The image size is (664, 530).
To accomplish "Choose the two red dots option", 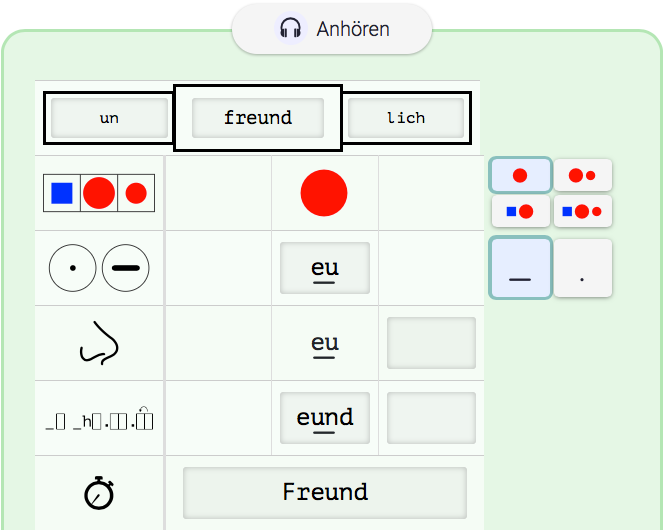I will coord(582,175).
